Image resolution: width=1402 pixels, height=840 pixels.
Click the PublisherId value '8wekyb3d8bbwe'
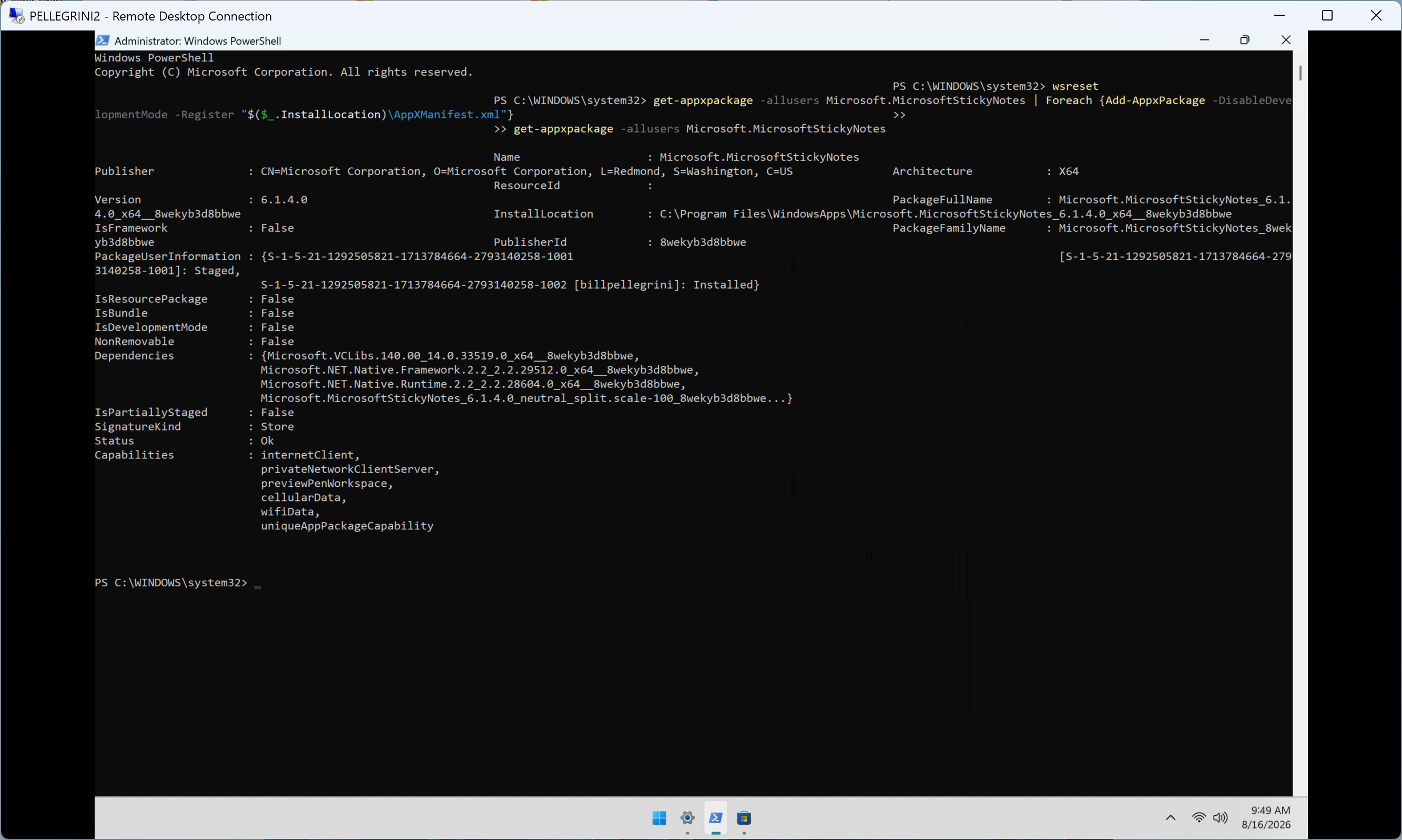(x=703, y=242)
